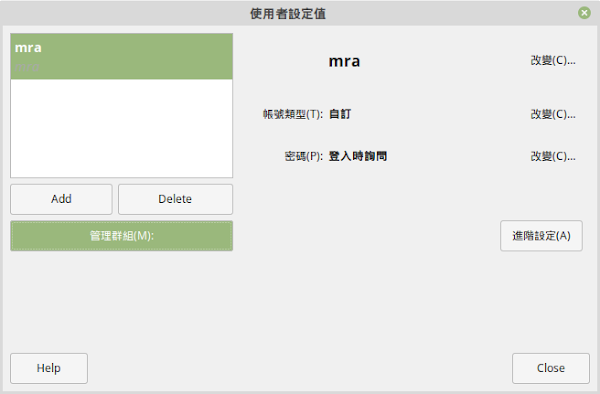Click the 密碼(P): label
This screenshot has height=394, width=600.
coord(304,156)
